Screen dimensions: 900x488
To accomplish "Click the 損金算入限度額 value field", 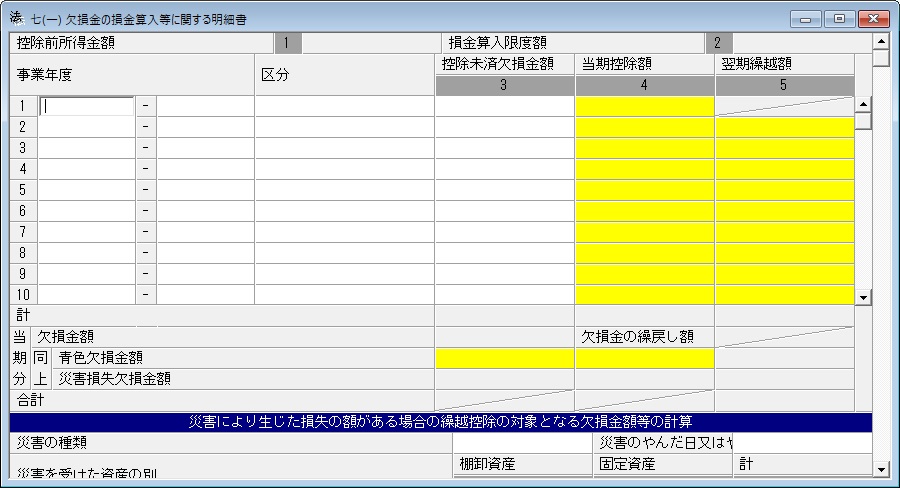I will (x=802, y=42).
